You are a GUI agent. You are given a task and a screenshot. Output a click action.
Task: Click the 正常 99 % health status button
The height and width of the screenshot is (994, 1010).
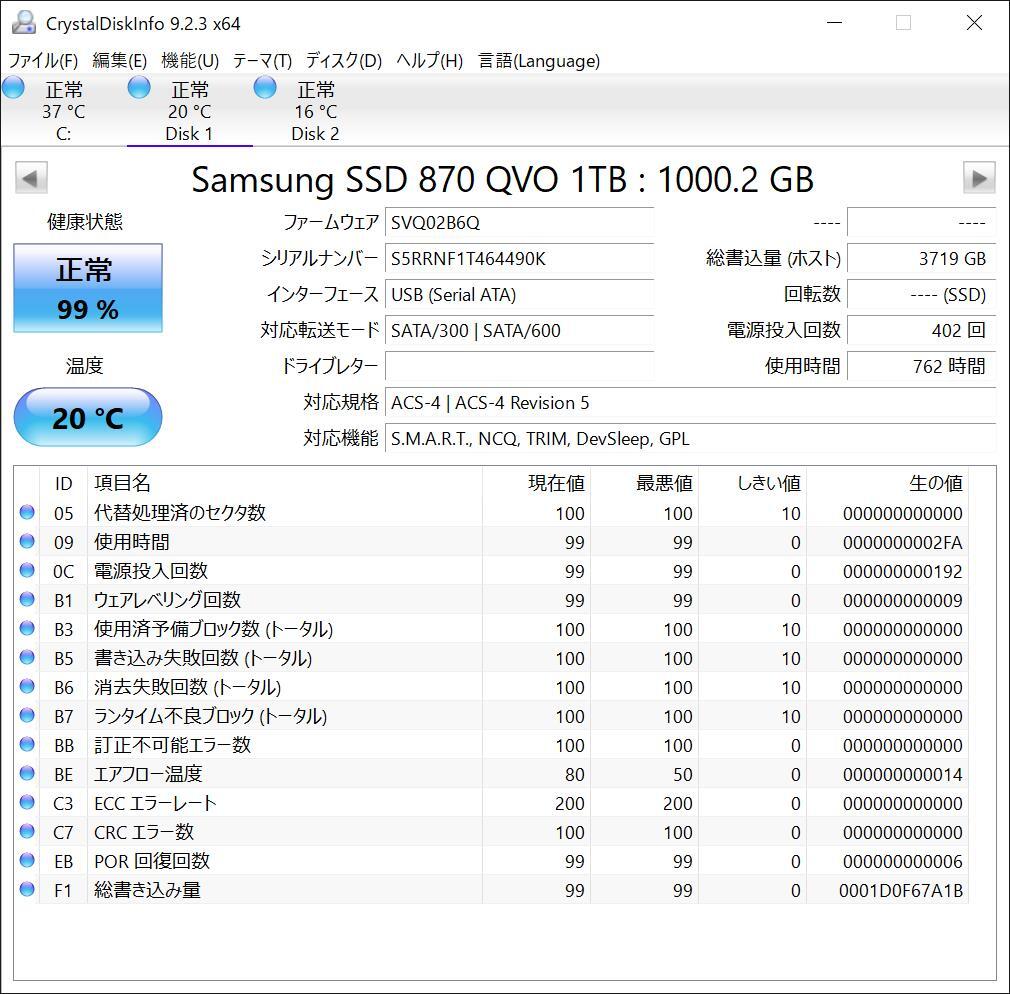coord(88,288)
